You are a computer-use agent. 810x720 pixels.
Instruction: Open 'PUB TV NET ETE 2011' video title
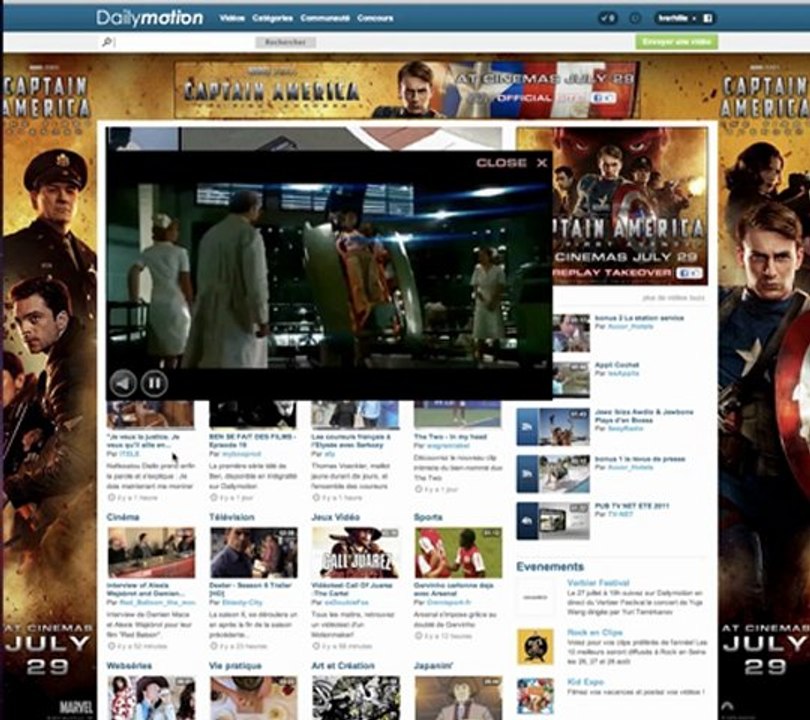tap(632, 506)
